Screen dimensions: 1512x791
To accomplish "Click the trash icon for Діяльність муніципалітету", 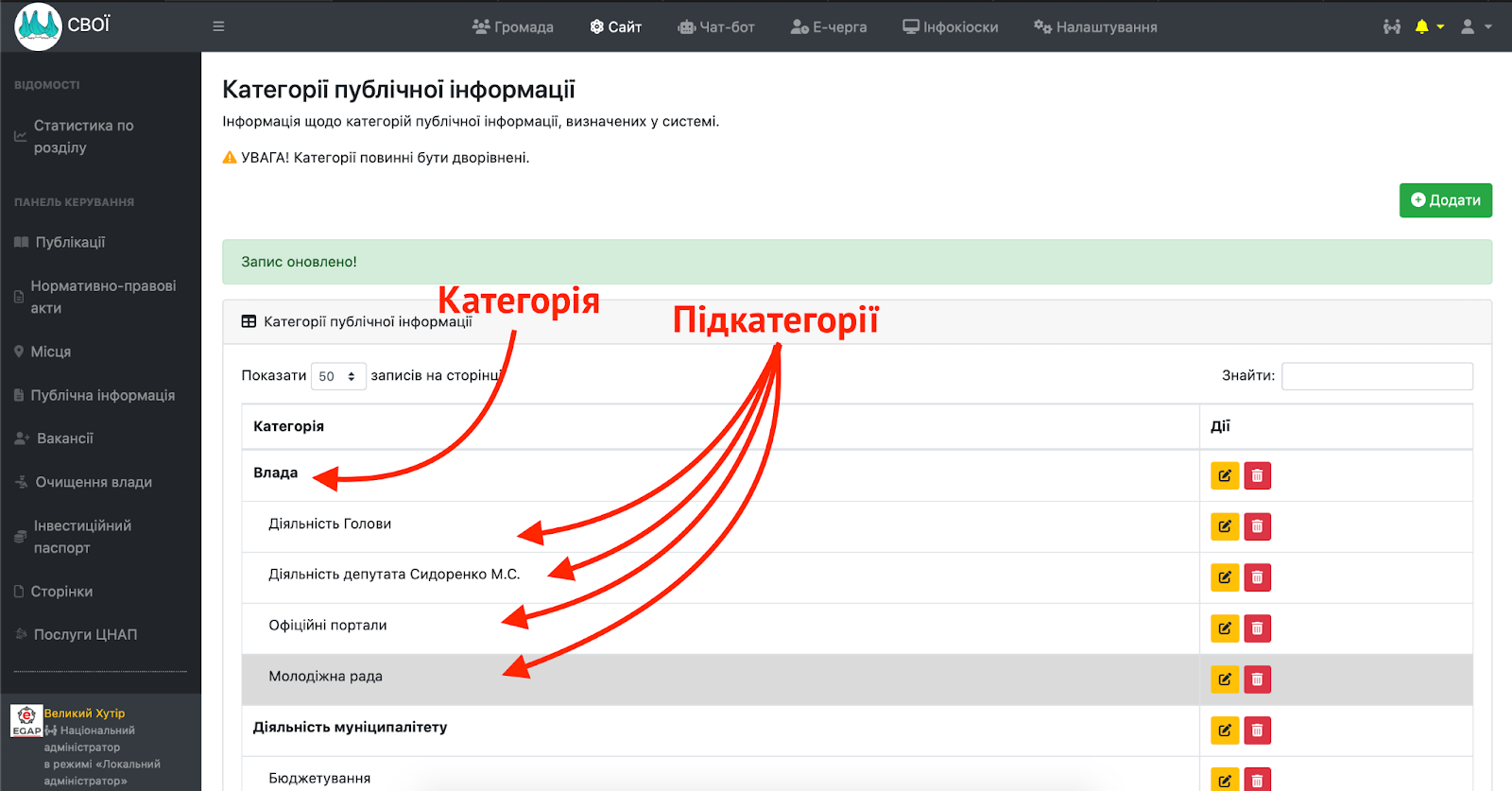I will pyautogui.click(x=1257, y=731).
